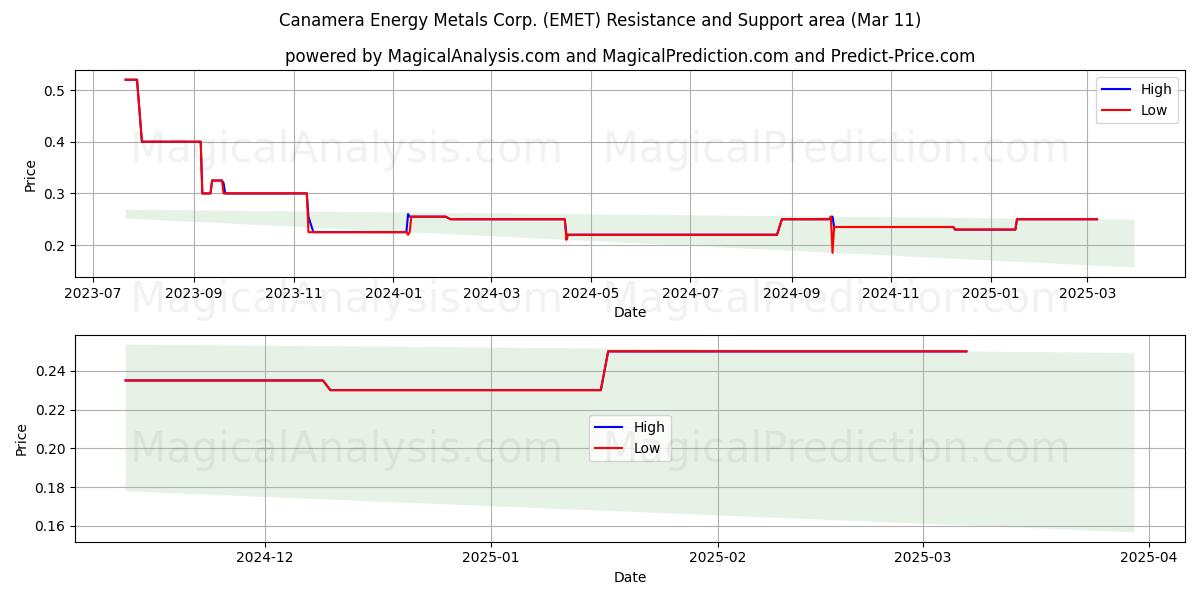Screen dimensions: 1200x600
Task: Select 'Low' in the lower chart legend
Action: (x=647, y=448)
